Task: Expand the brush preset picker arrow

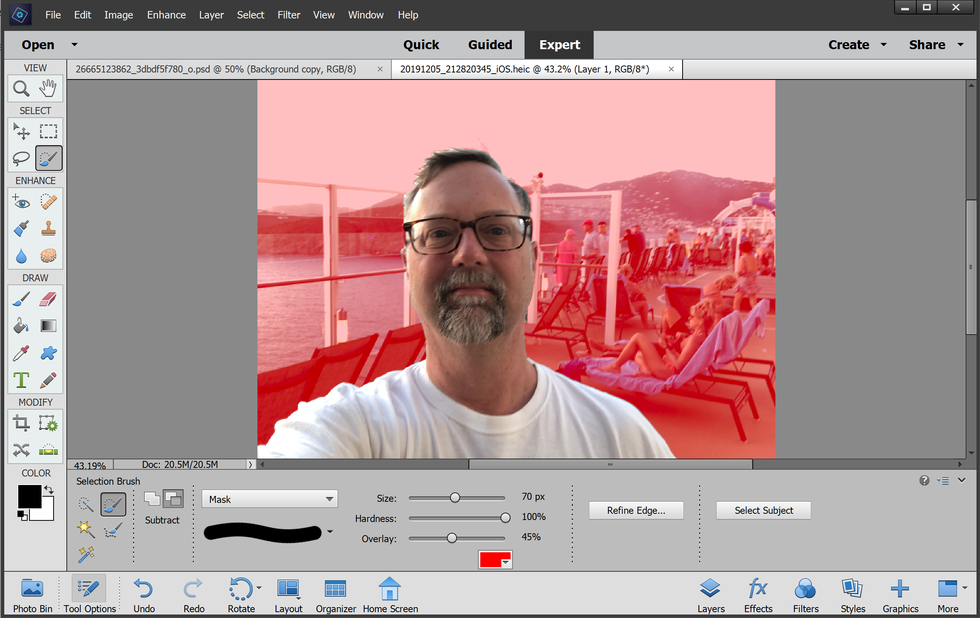Action: pyautogui.click(x=330, y=532)
